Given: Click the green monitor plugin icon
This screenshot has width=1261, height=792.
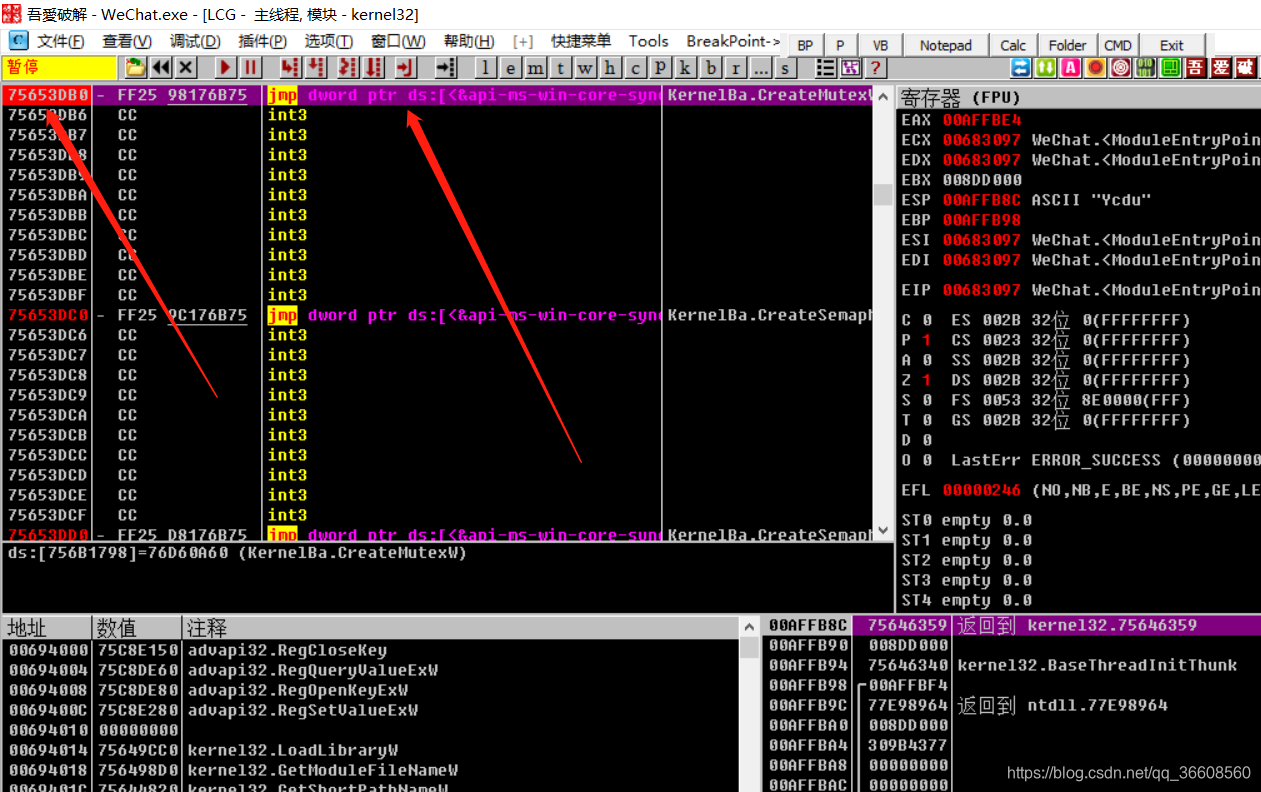Looking at the screenshot, I should coord(1171,68).
